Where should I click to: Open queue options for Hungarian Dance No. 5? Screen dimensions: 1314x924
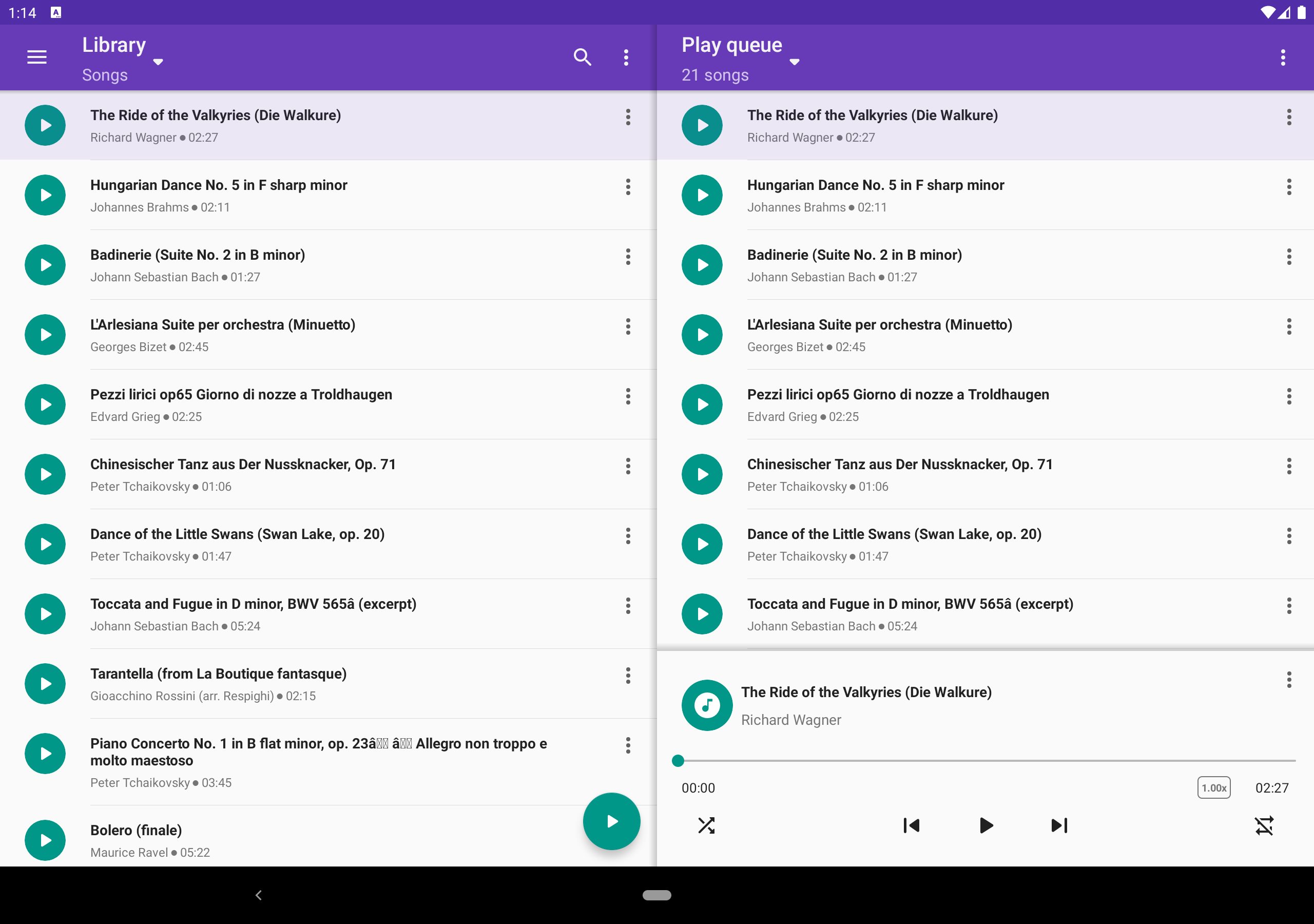coord(1289,187)
